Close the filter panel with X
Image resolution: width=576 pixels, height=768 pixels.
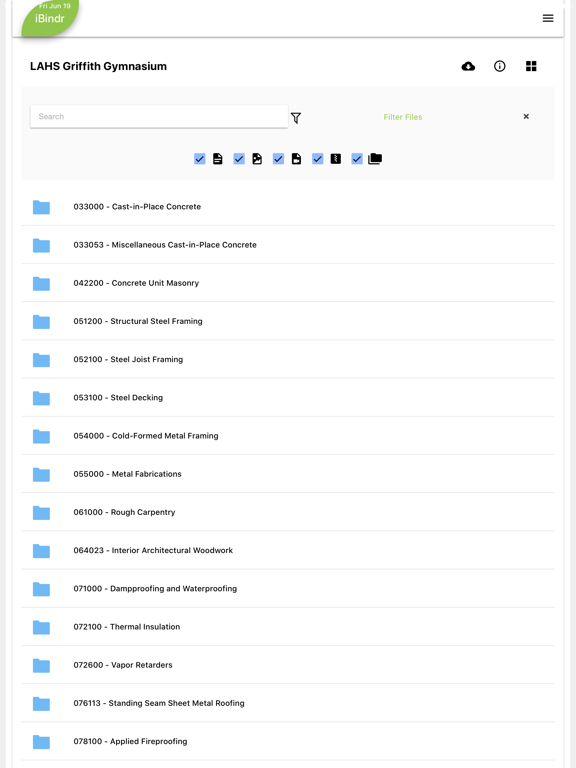pos(526,117)
